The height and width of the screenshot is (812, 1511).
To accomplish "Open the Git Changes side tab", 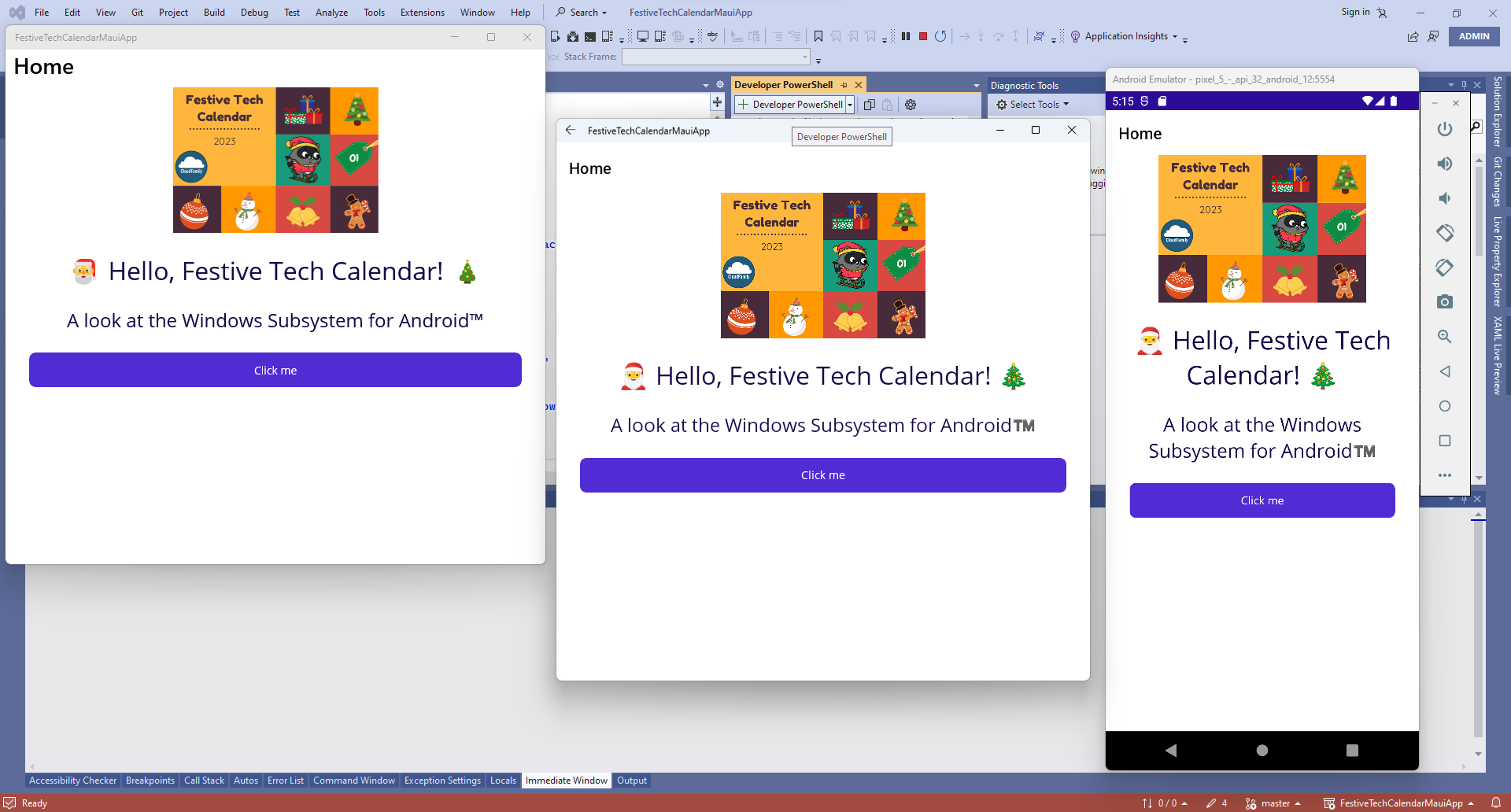I will (x=1498, y=182).
